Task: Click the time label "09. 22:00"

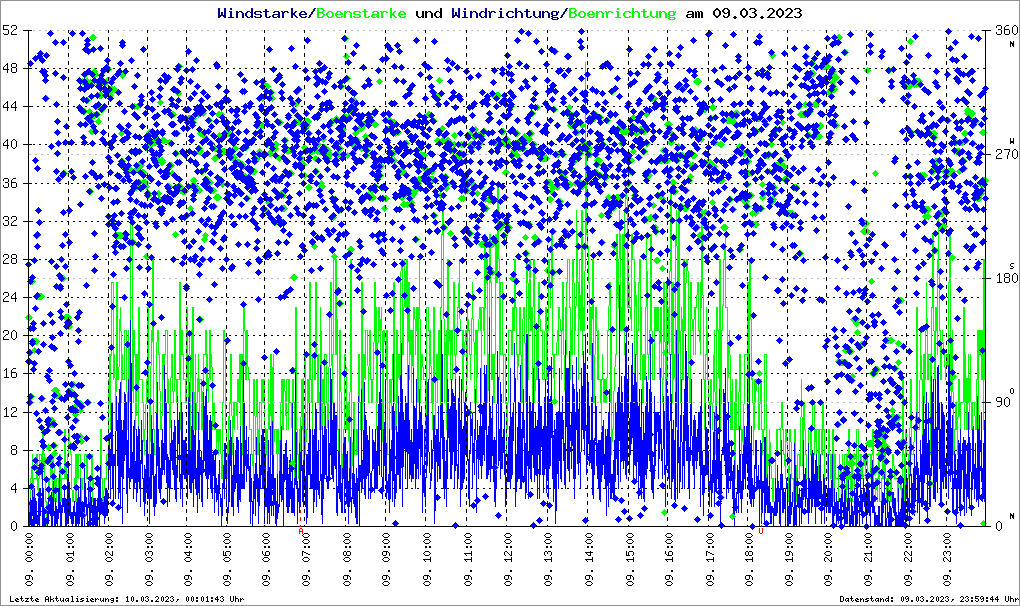Action: point(909,559)
